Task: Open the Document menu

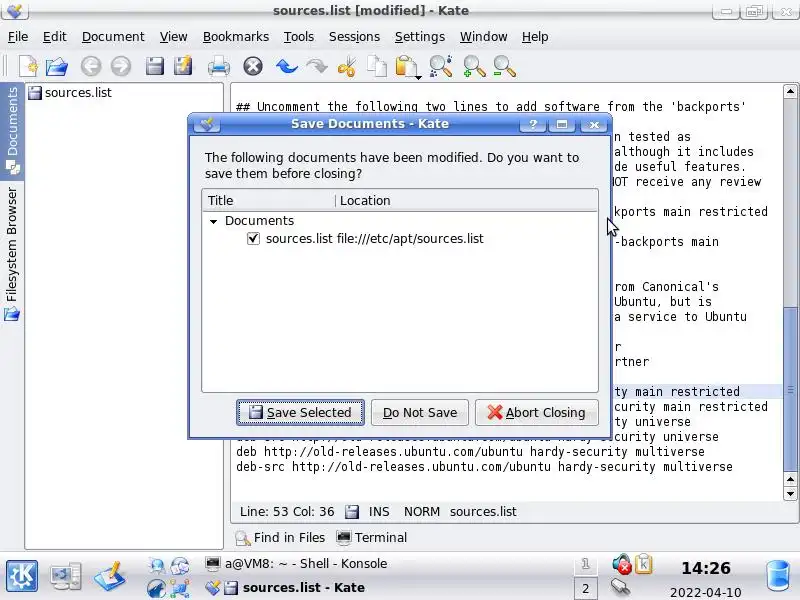Action: (113, 37)
